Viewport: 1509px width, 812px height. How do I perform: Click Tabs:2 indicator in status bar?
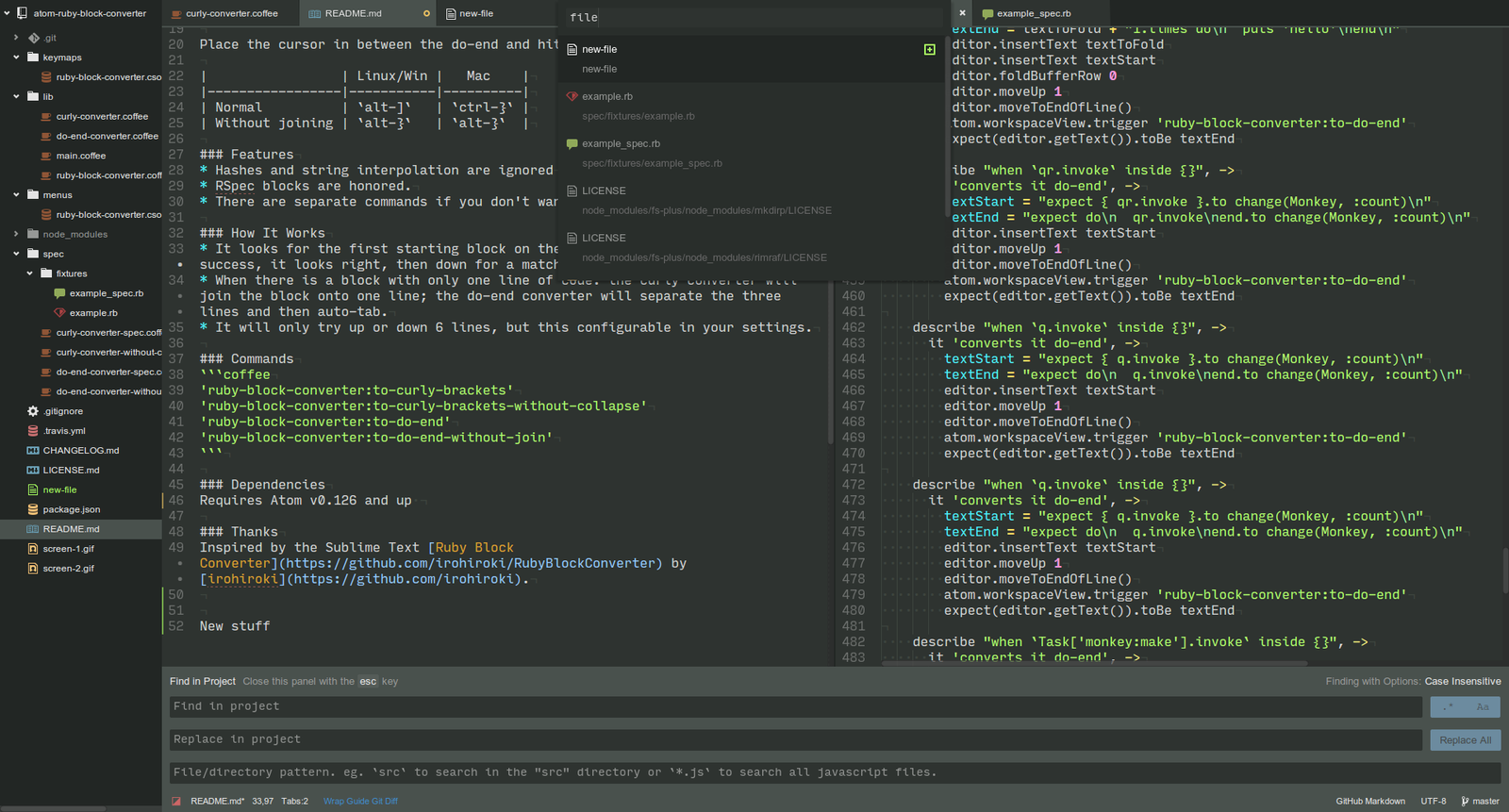pos(294,802)
